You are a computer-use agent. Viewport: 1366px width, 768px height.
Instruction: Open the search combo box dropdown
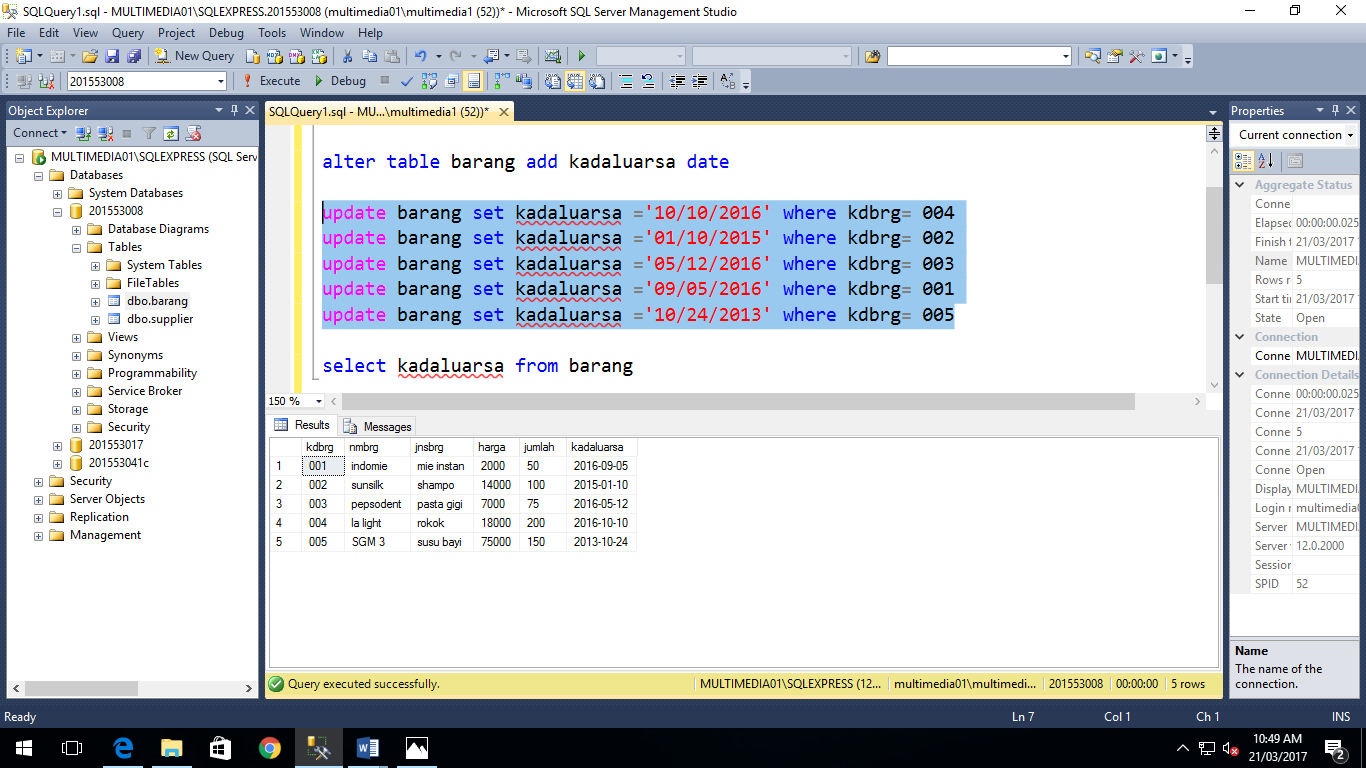[x=1065, y=56]
